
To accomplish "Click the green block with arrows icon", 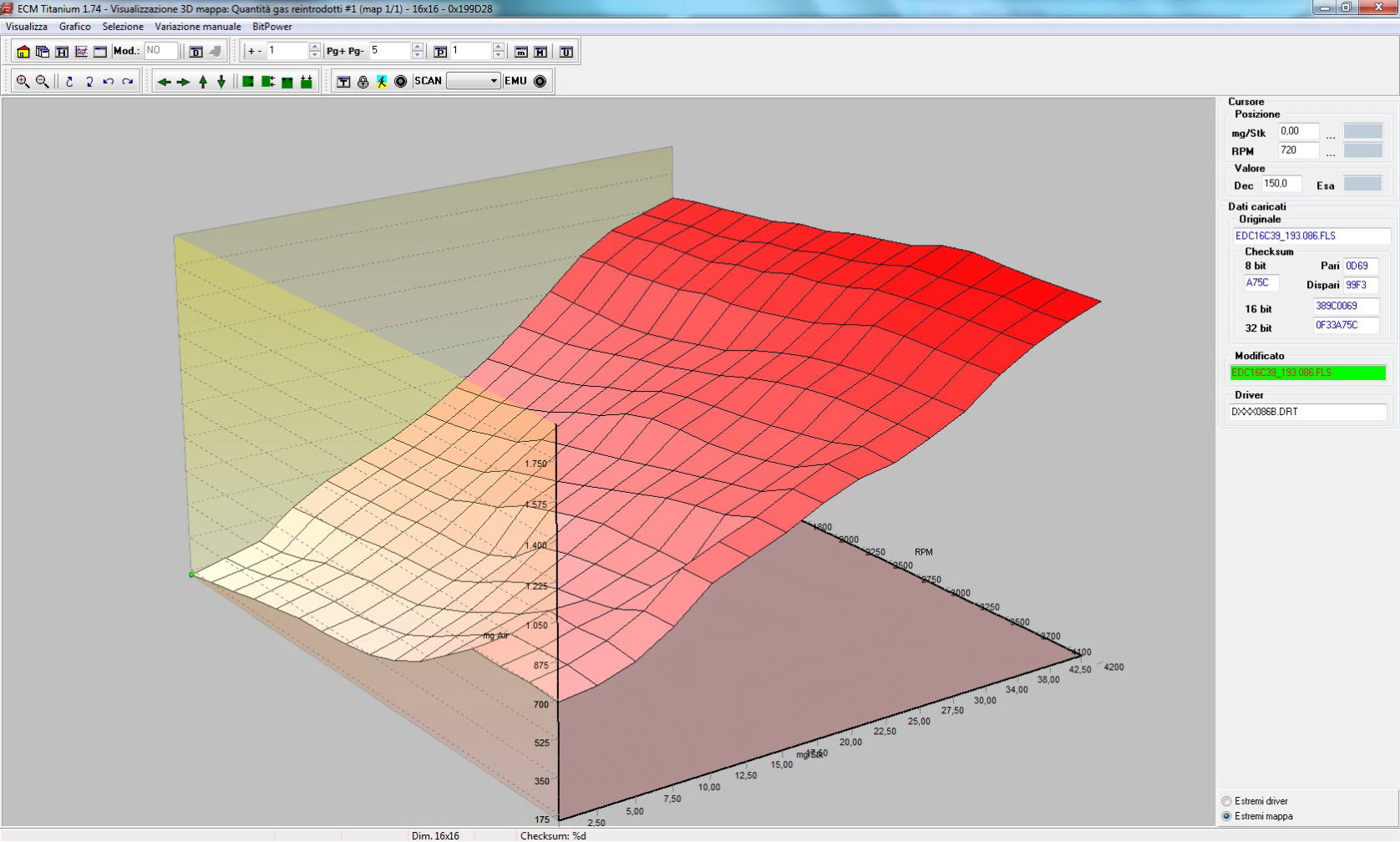I will [x=267, y=82].
